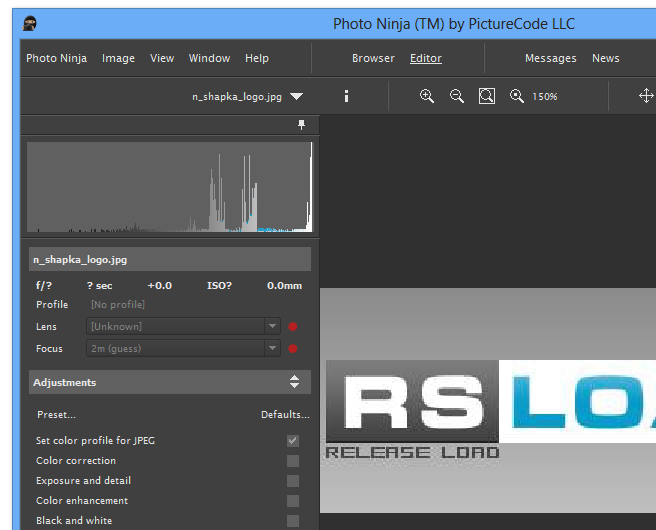Viewport: 656px width, 530px height.
Task: Click the zoom out magnifier icon
Action: point(456,96)
